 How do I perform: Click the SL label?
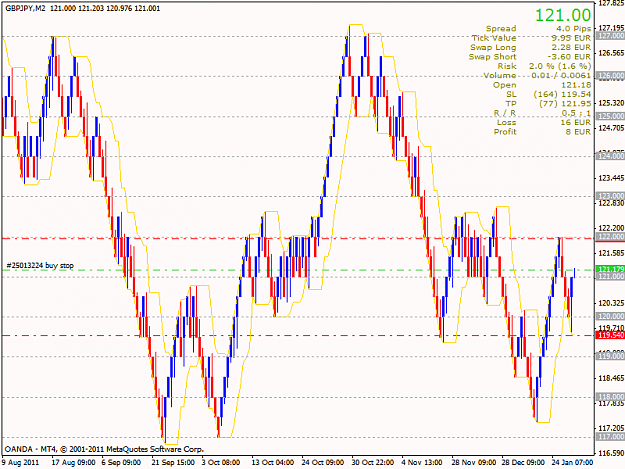click(x=511, y=94)
